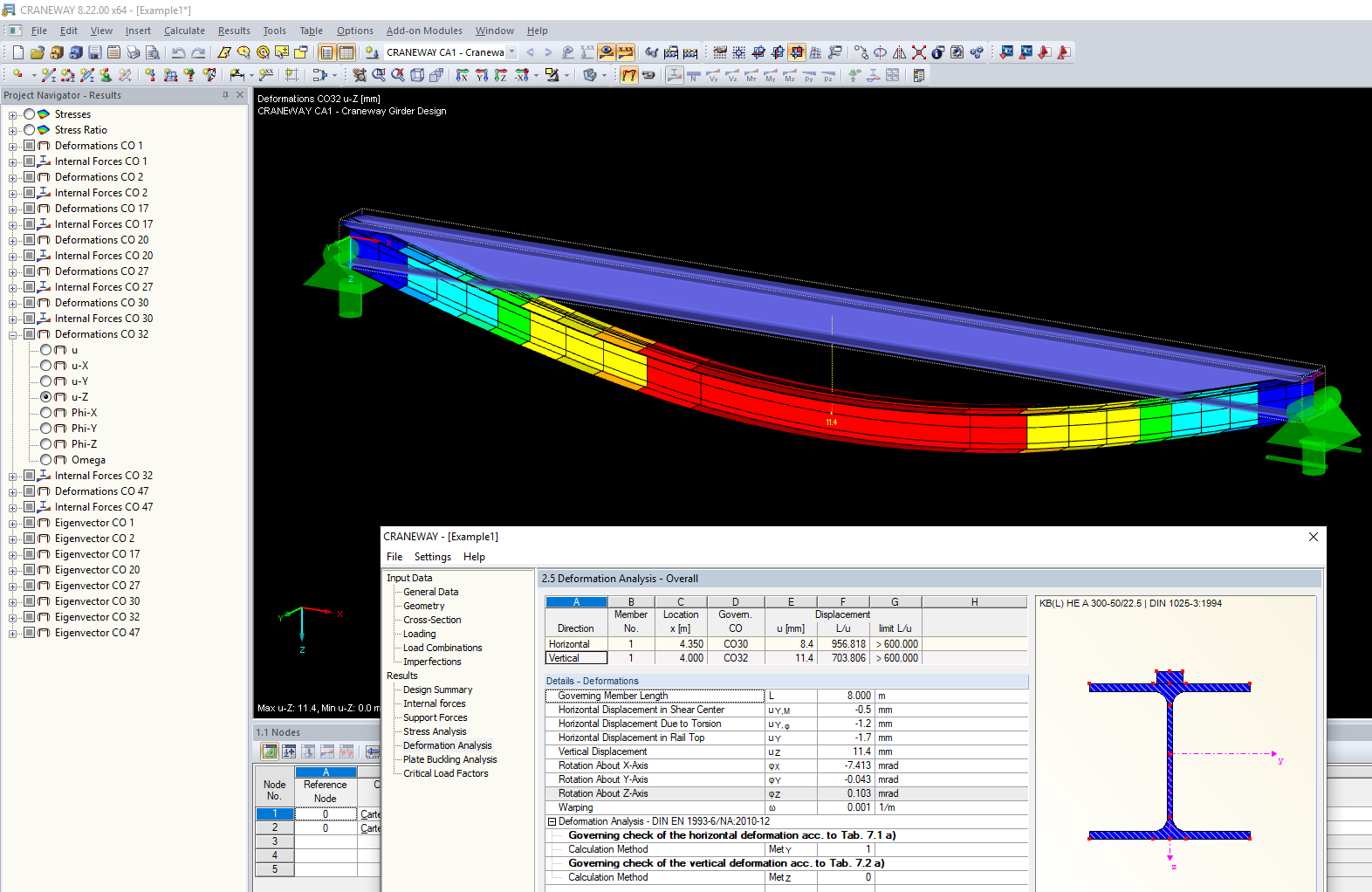Open the Add-on Modules menu
This screenshot has height=892, width=1372.
[424, 31]
